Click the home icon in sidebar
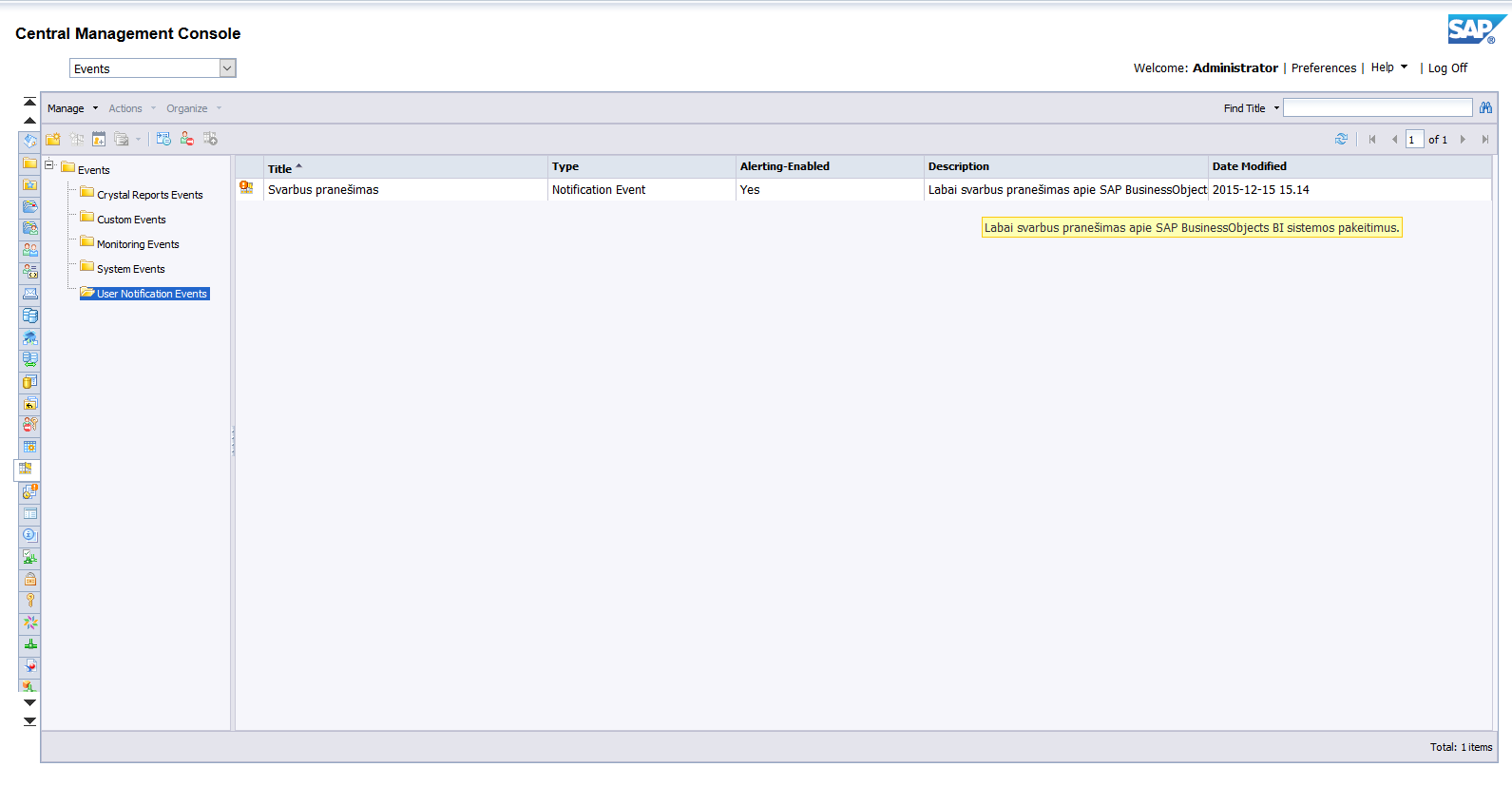 (x=30, y=141)
